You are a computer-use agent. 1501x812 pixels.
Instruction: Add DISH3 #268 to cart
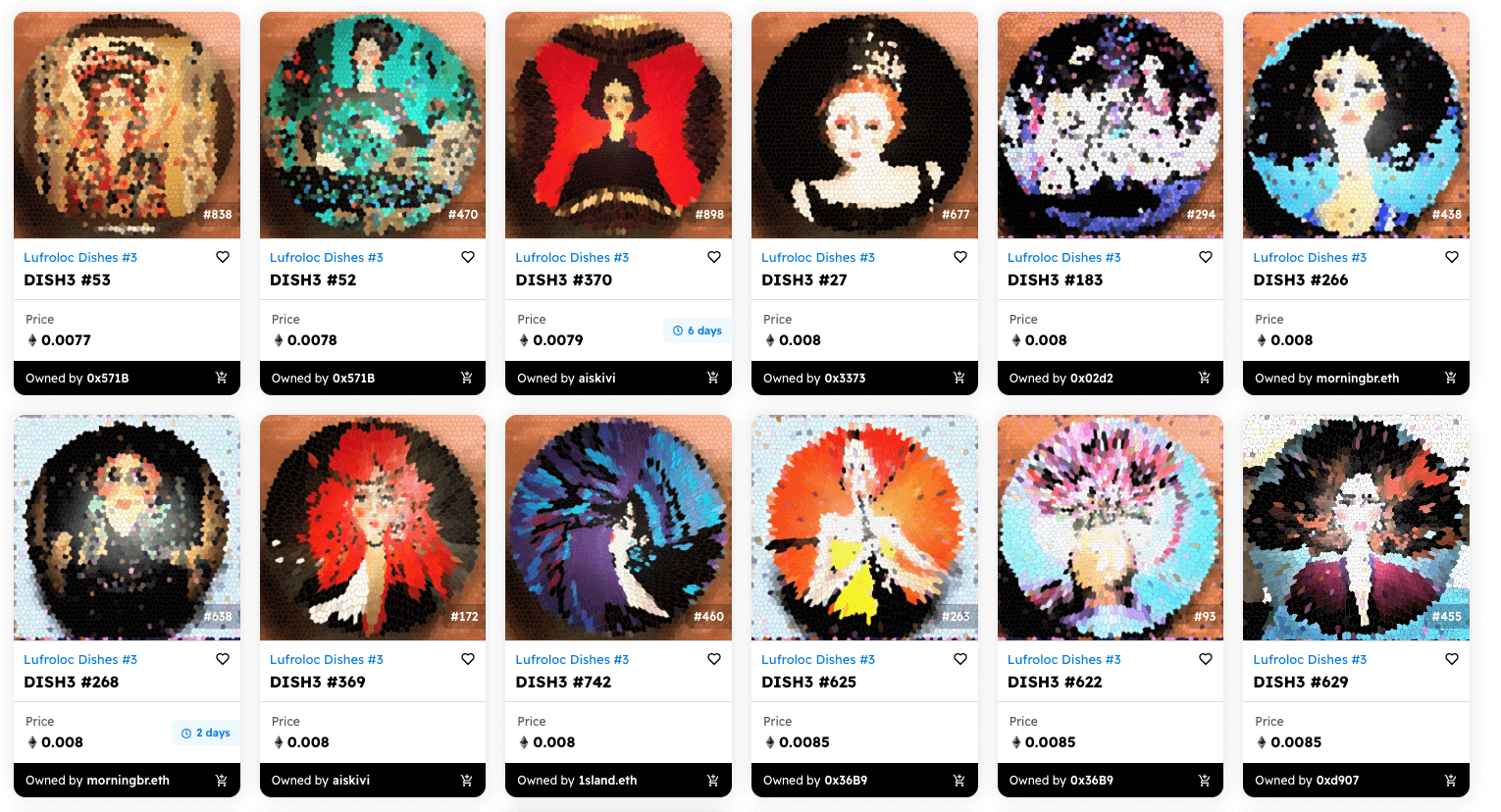tap(222, 781)
